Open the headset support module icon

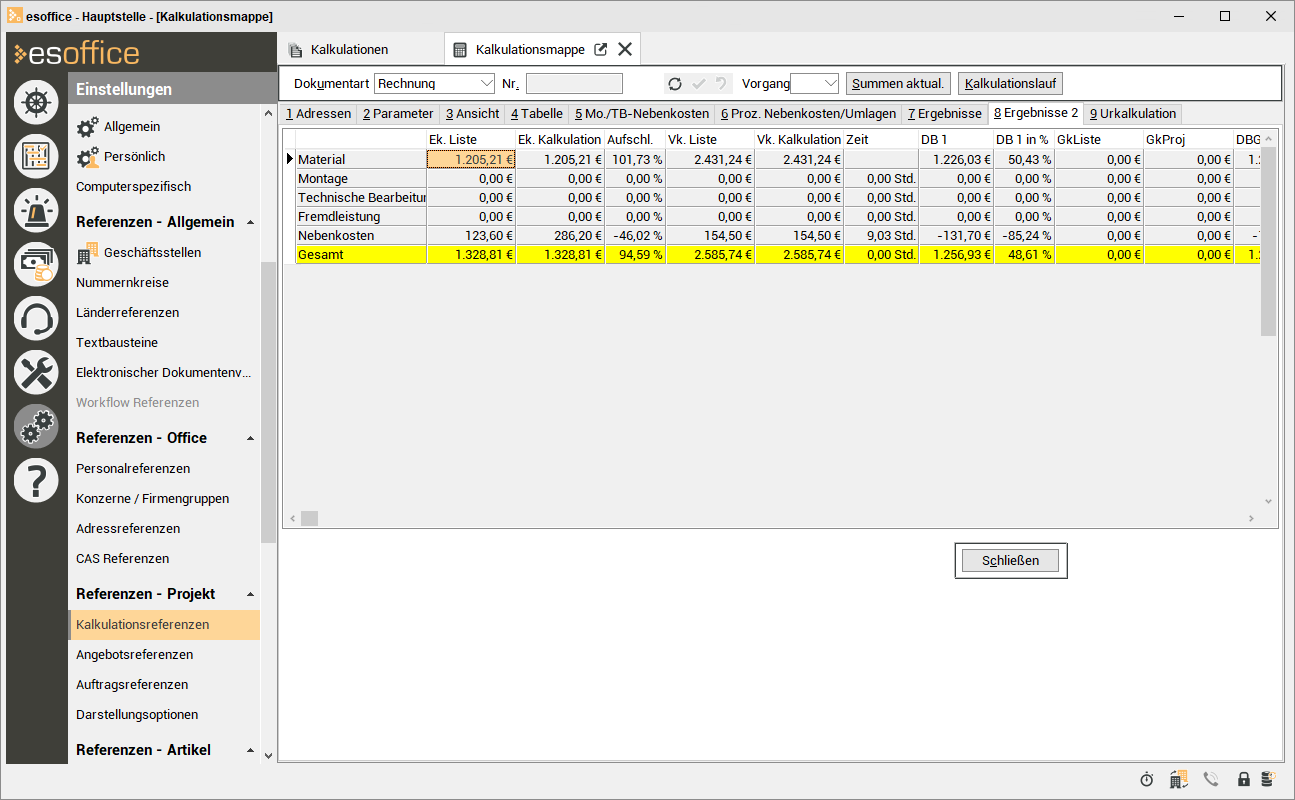[x=36, y=318]
